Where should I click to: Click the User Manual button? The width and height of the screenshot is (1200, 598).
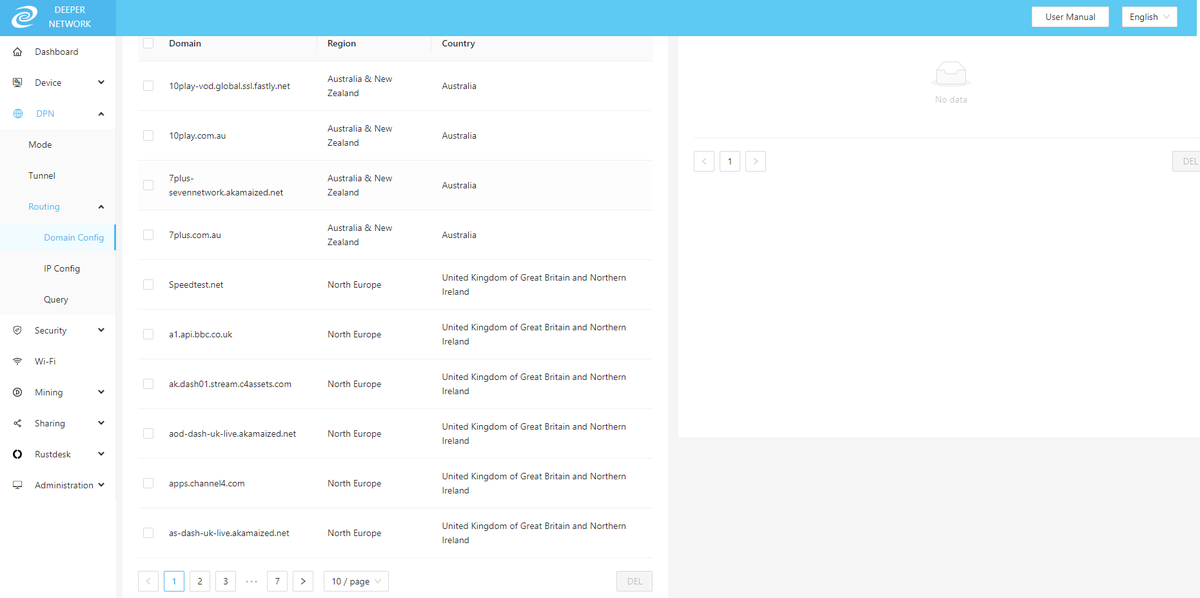point(1070,17)
